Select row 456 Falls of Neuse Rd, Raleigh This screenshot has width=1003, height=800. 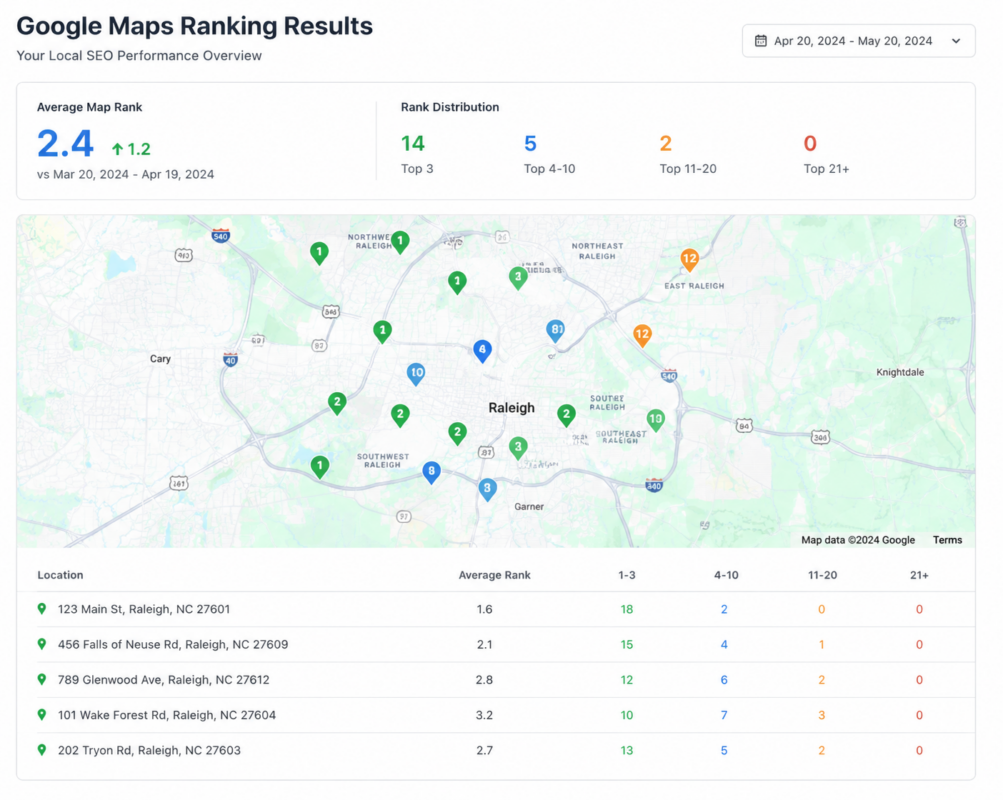coord(496,645)
